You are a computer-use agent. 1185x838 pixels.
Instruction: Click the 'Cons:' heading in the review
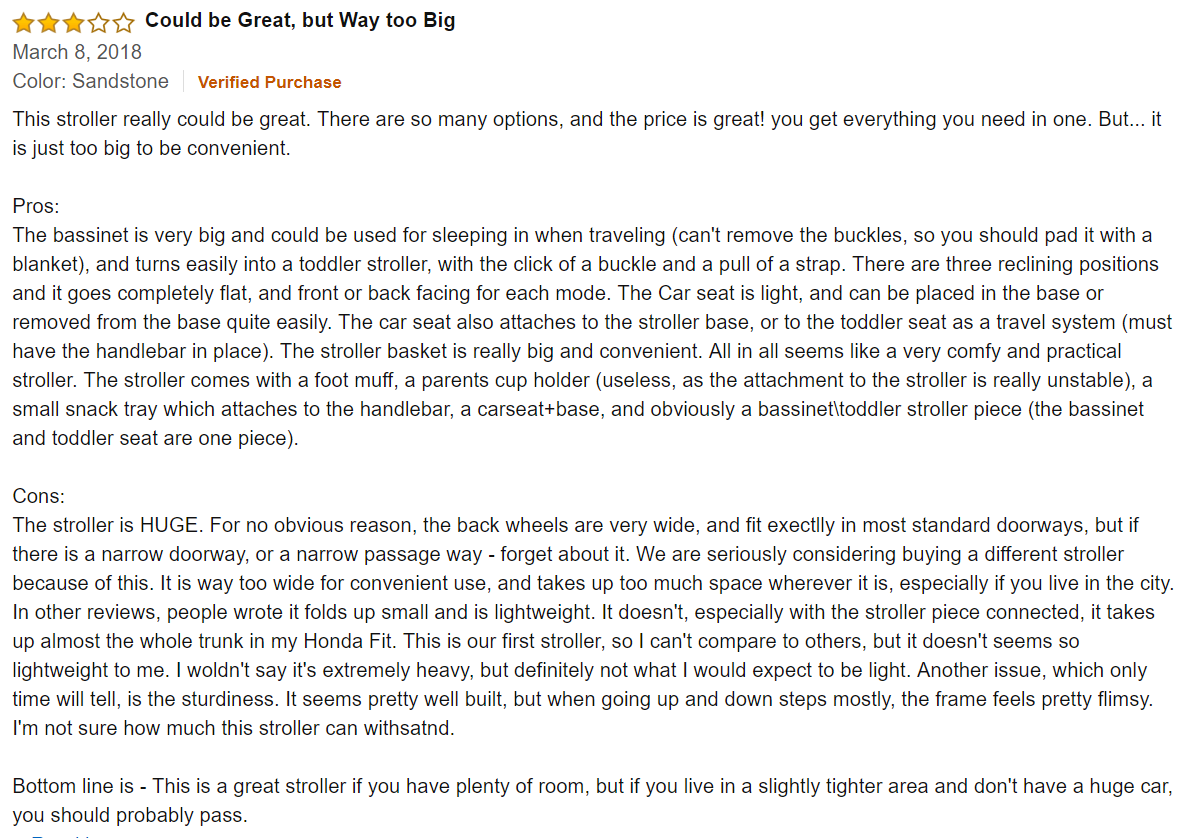click(x=38, y=496)
